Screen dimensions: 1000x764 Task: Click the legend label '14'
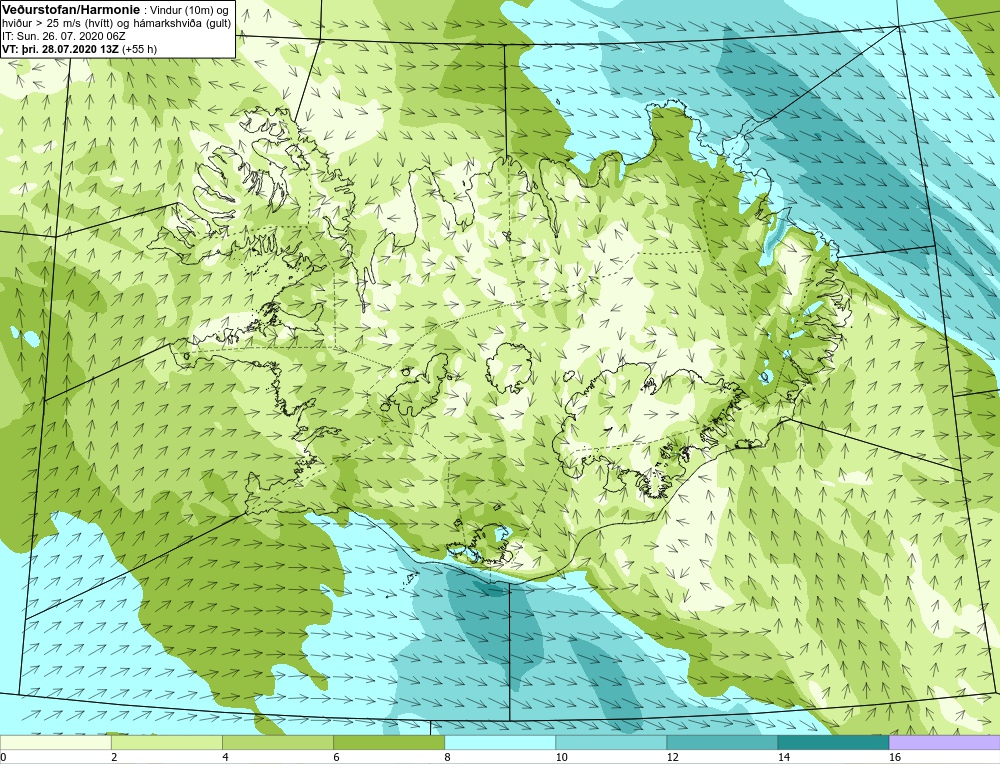783,757
